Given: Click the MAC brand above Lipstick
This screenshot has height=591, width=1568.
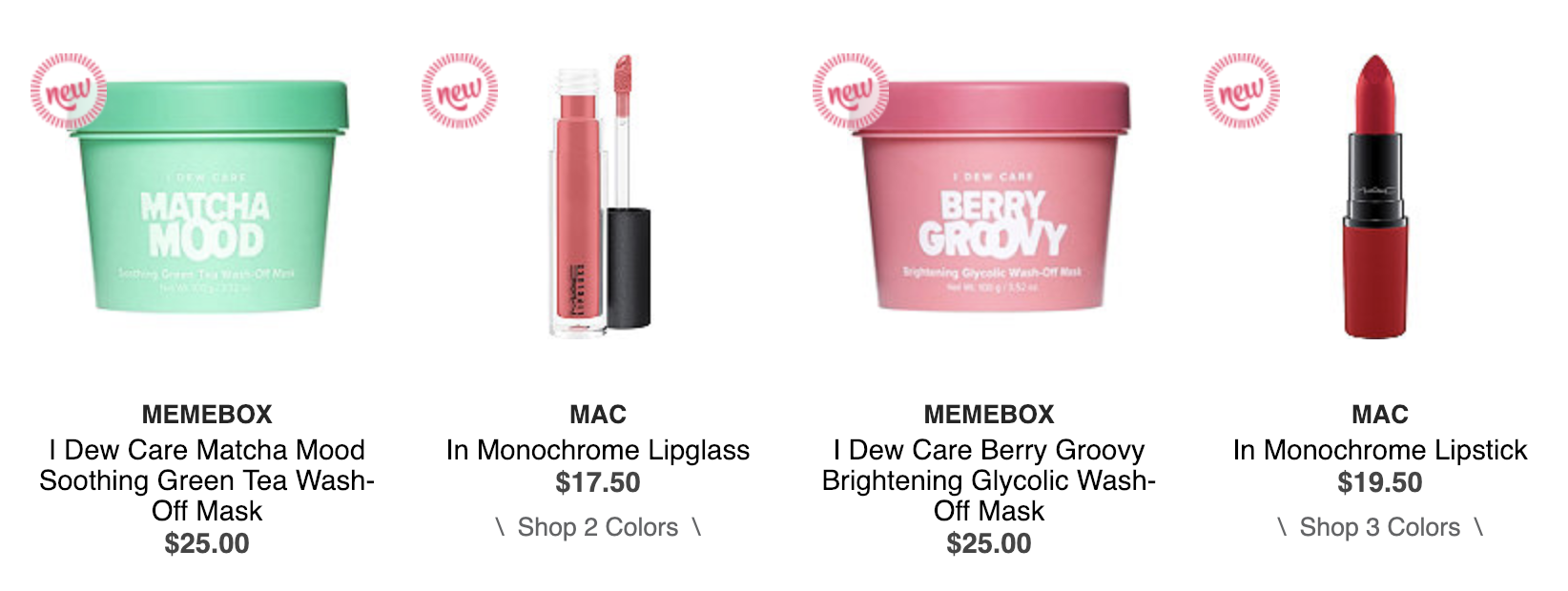Looking at the screenshot, I should point(1380,415).
